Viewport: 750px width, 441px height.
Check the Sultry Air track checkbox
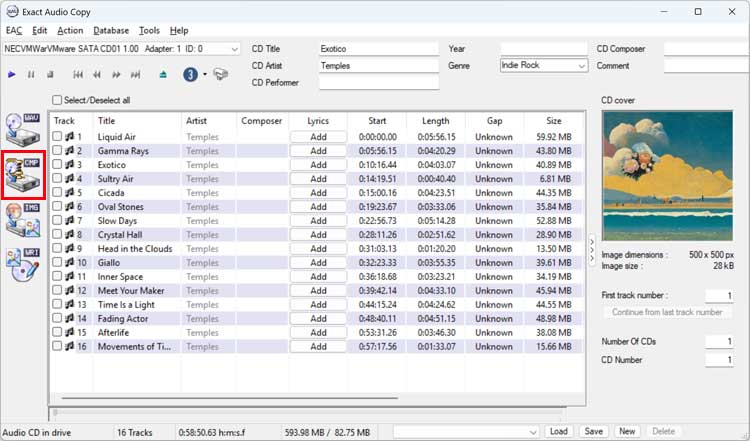[x=57, y=178]
